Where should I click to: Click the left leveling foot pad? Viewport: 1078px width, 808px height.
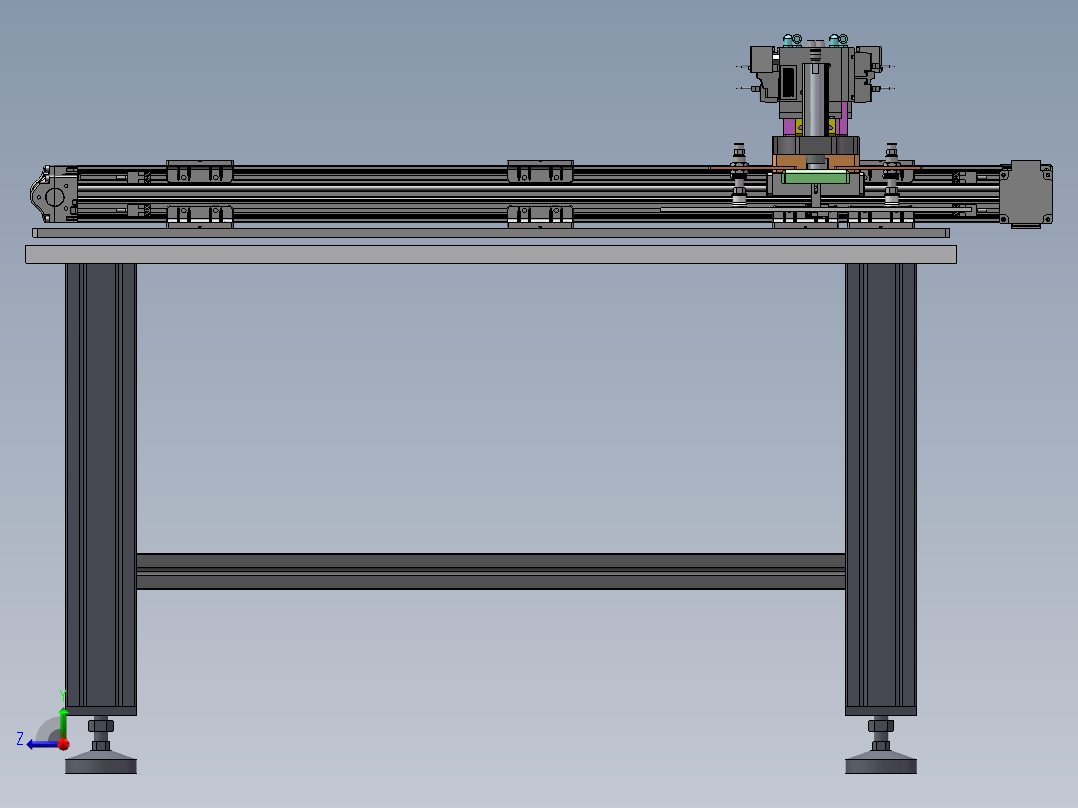(x=100, y=765)
